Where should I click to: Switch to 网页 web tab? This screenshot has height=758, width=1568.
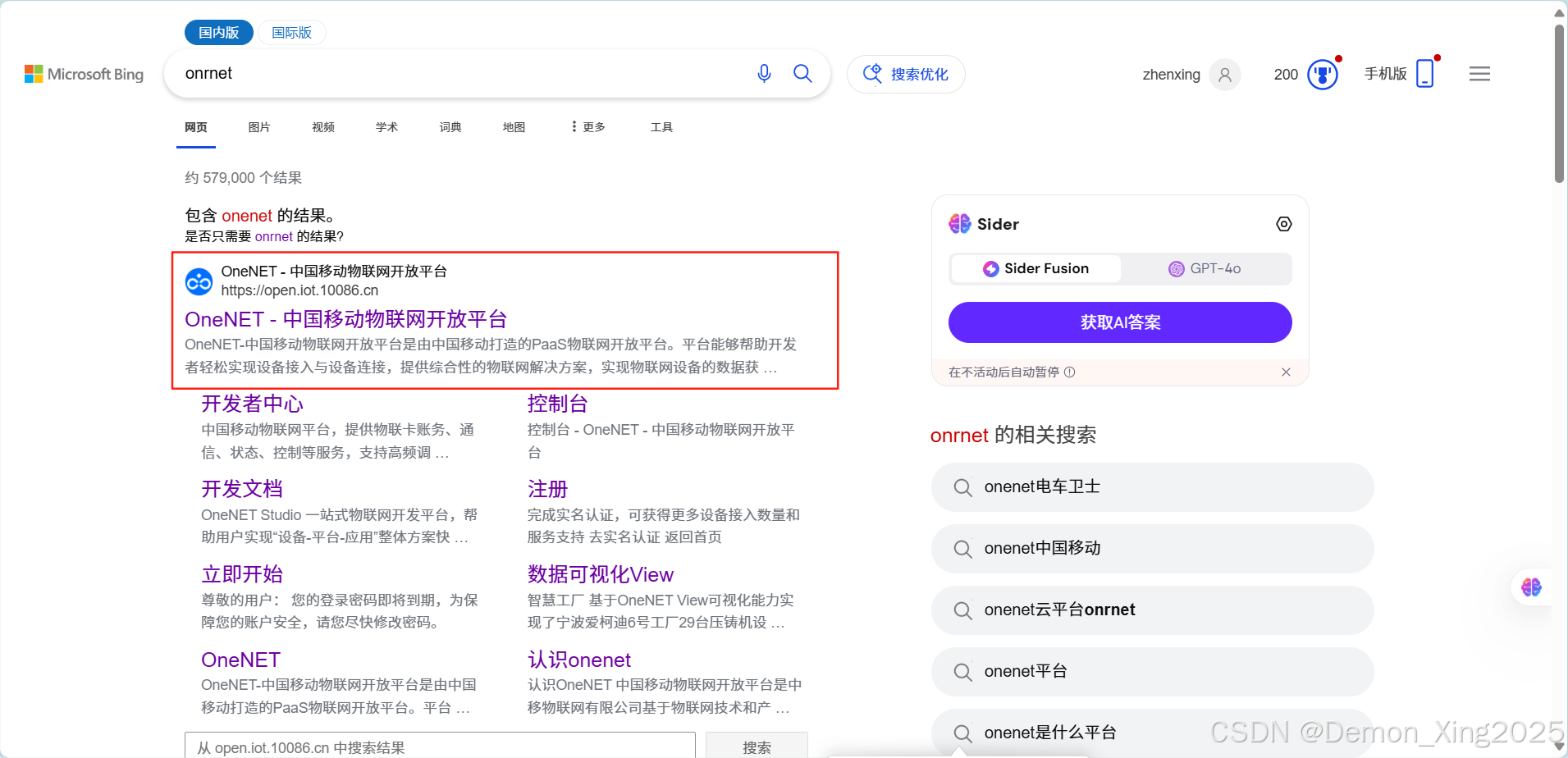point(196,127)
